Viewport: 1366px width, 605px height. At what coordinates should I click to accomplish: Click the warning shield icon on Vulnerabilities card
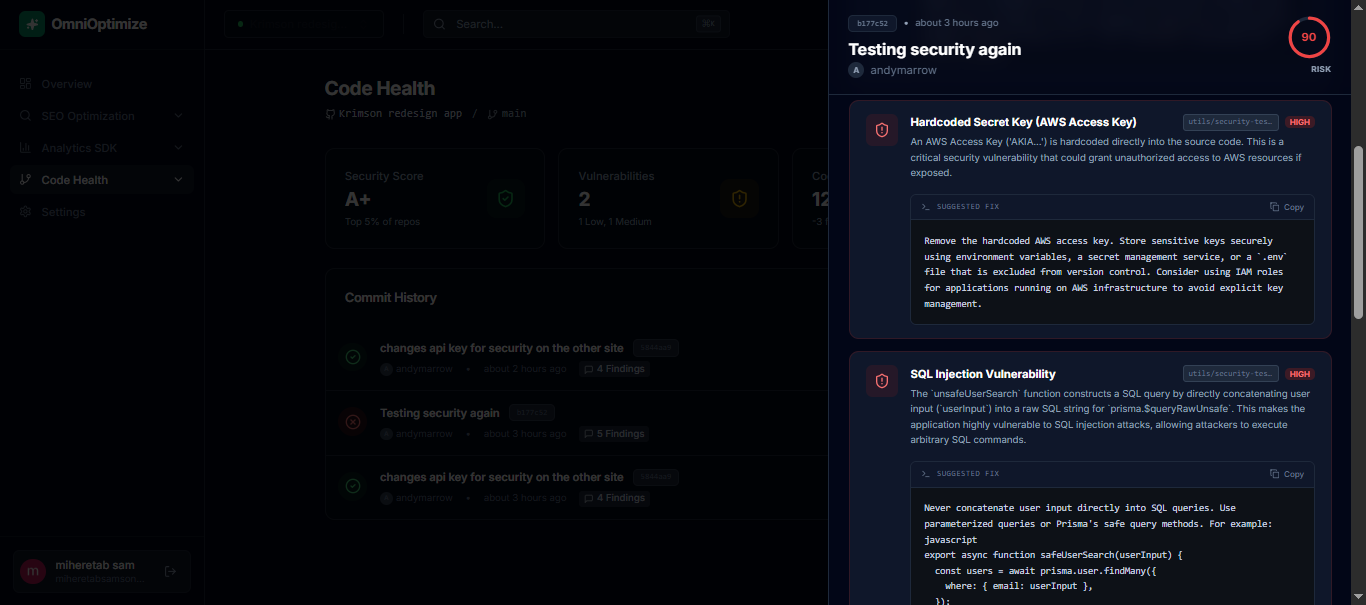[x=739, y=199]
